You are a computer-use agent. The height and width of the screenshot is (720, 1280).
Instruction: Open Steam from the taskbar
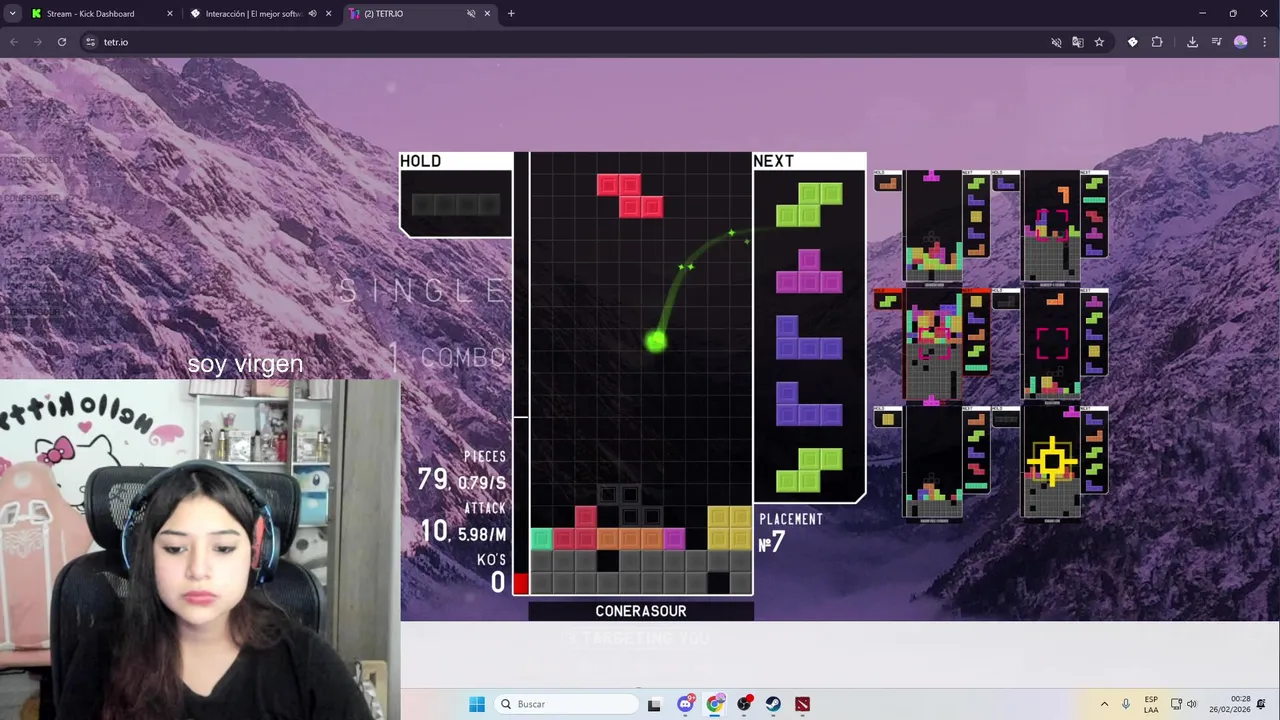tap(773, 704)
